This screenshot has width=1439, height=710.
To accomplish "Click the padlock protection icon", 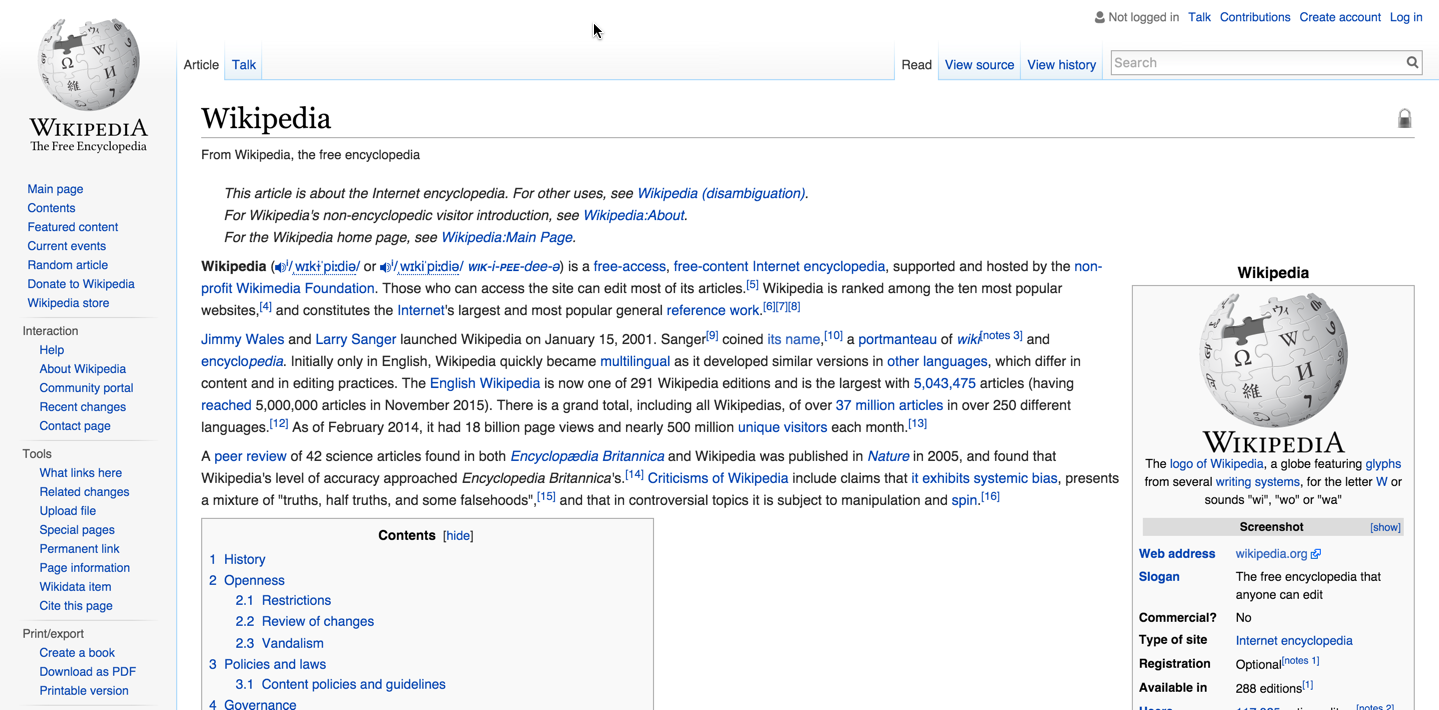I will (1404, 119).
